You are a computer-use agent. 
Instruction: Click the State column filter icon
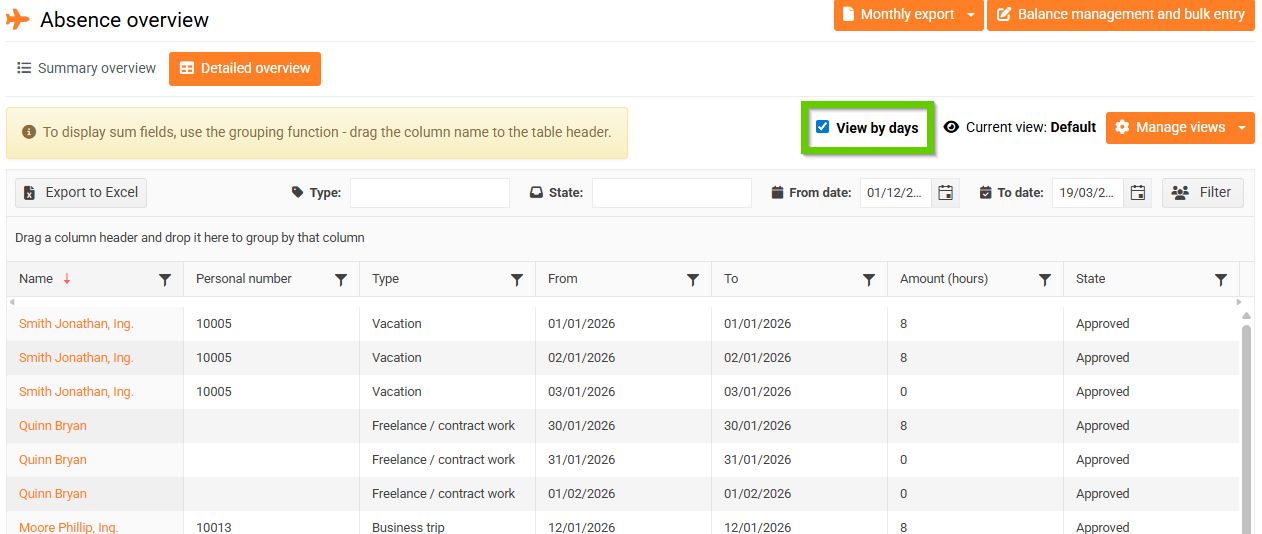[1221, 281]
